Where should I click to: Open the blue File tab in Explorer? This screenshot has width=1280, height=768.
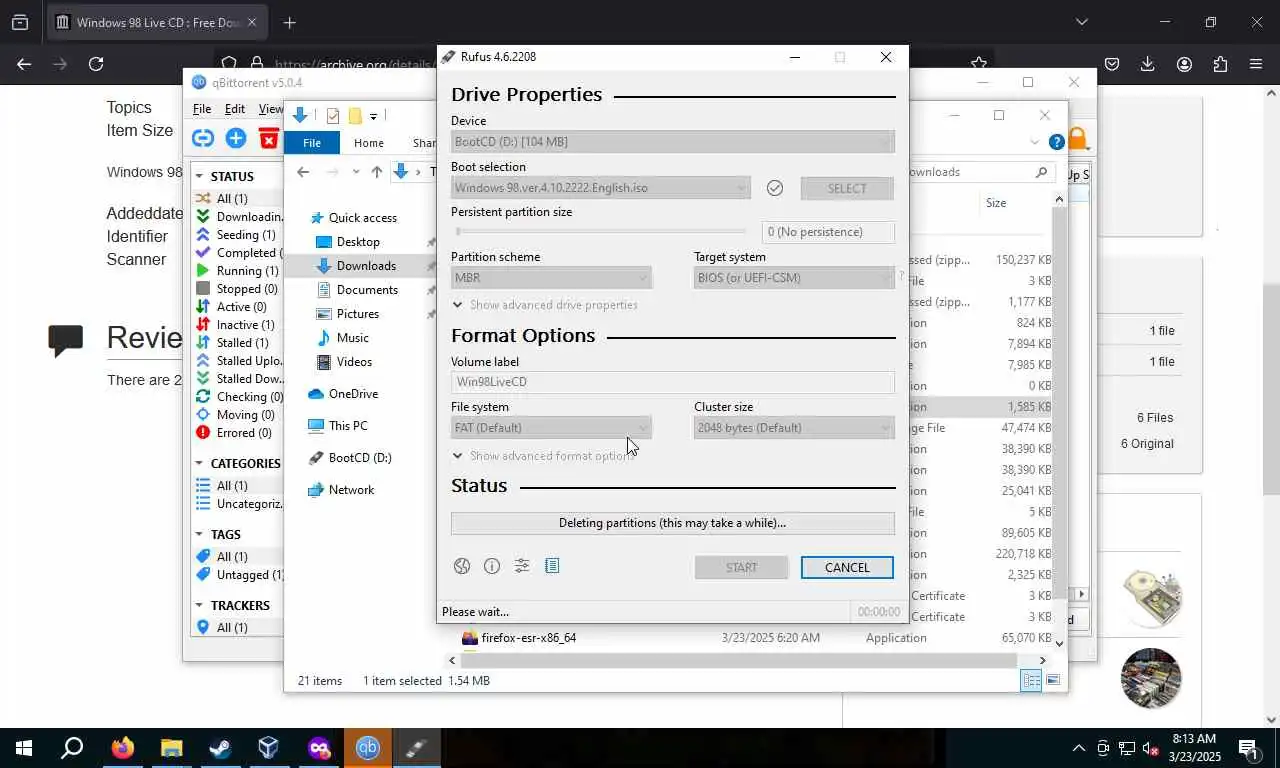(x=312, y=143)
